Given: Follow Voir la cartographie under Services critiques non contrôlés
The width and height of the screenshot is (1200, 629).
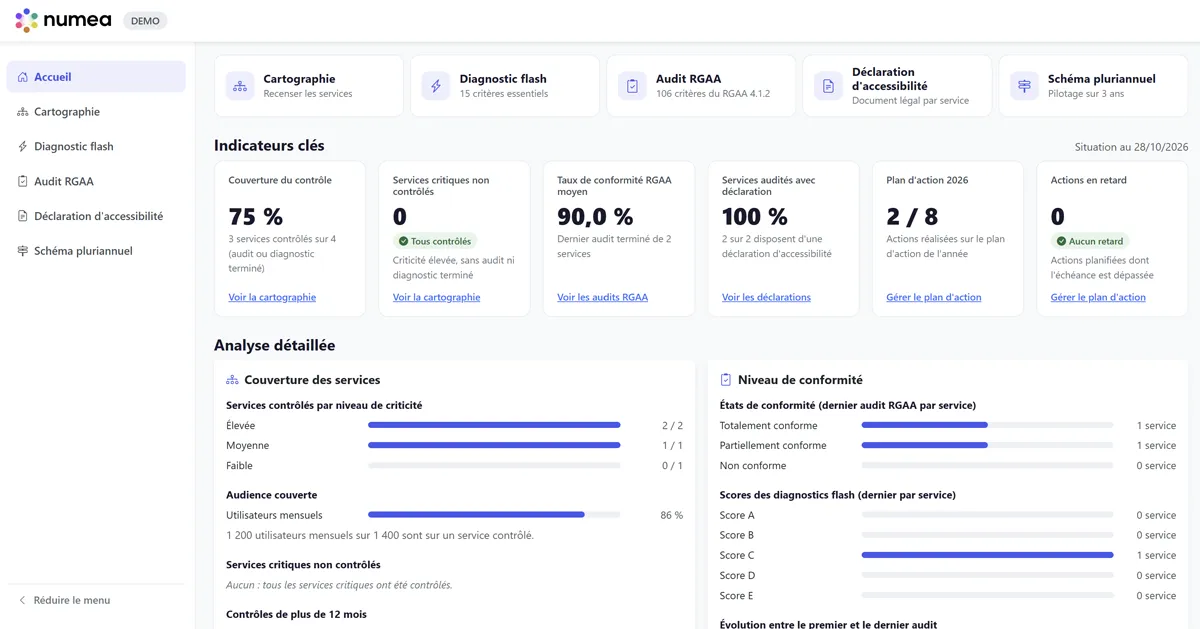Looking at the screenshot, I should [436, 297].
